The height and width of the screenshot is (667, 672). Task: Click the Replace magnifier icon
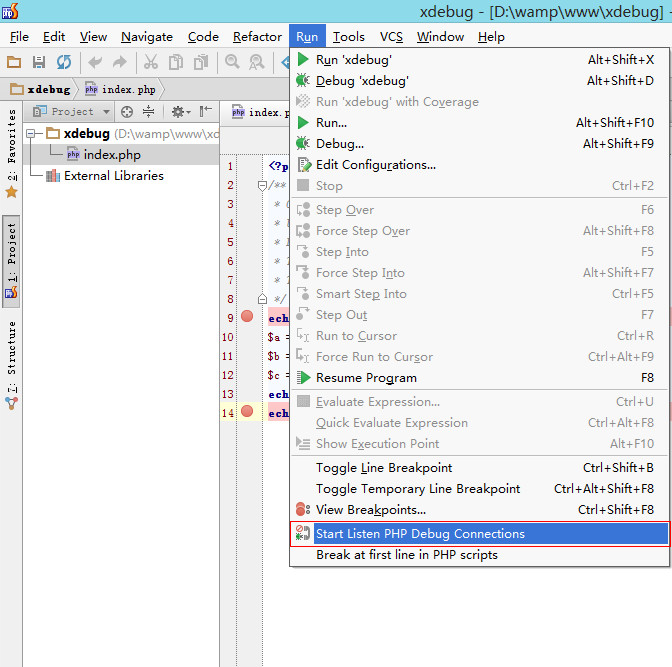257,62
